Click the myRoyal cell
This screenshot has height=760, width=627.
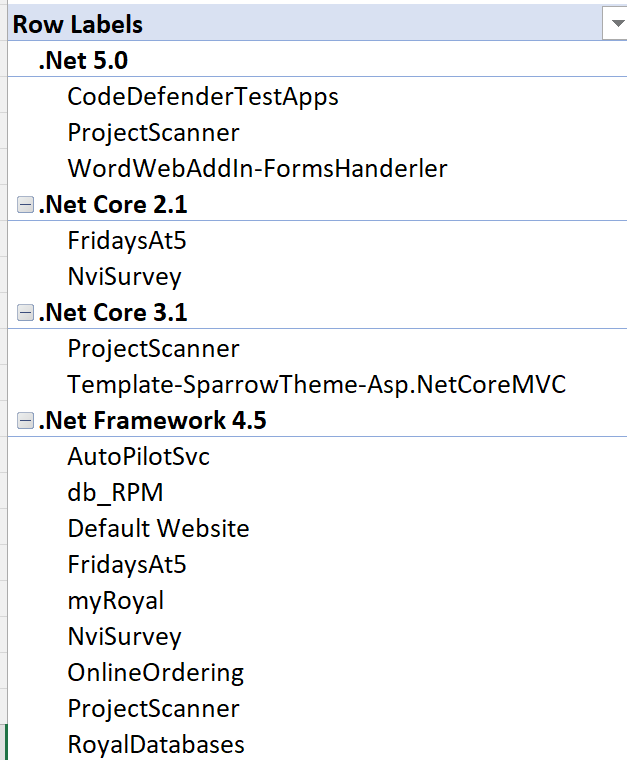[x=115, y=601]
